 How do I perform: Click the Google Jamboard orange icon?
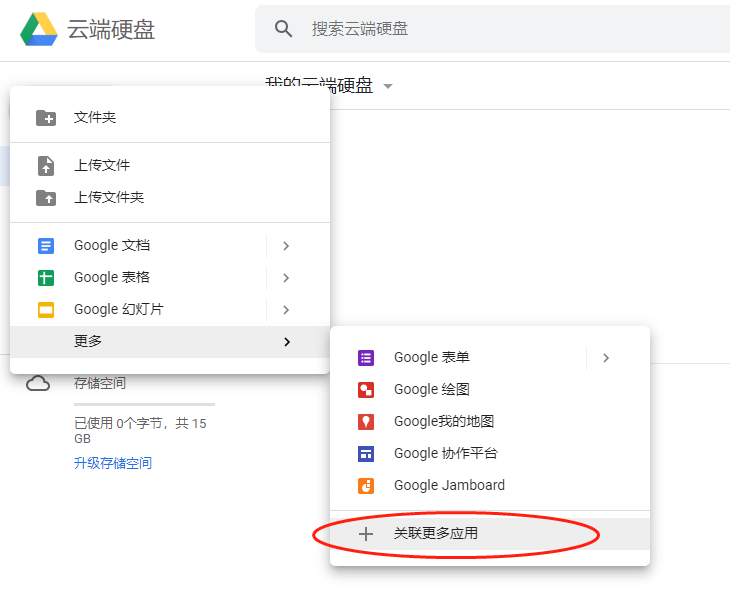tap(366, 486)
